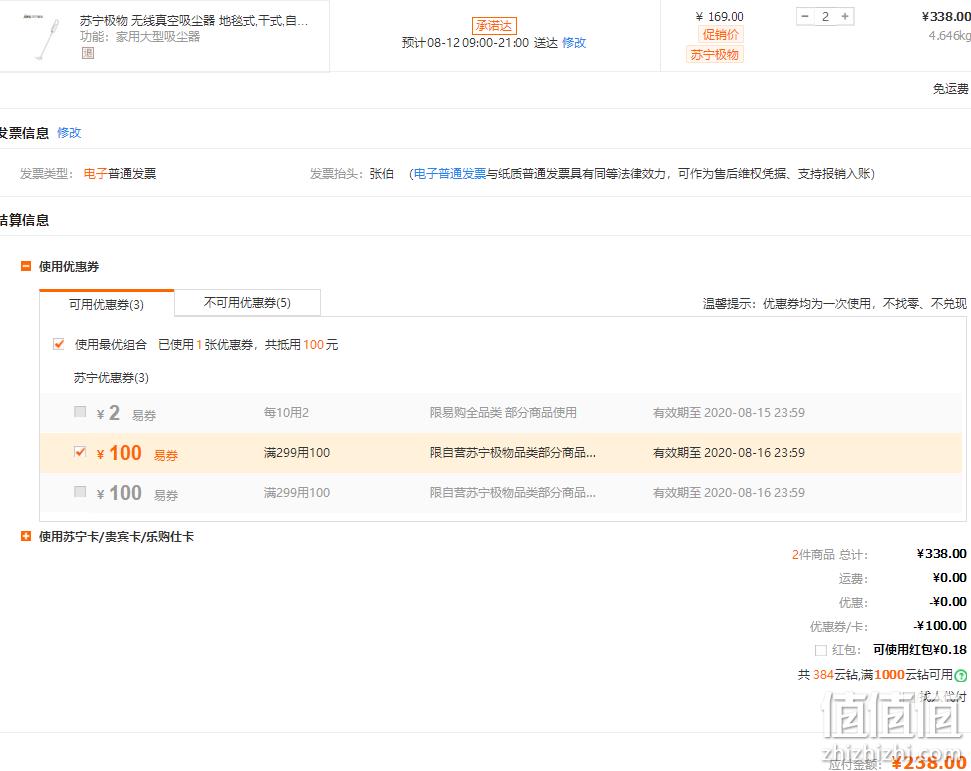The image size is (971, 771).
Task: Click the 优惠券/卡 amount -¥100.00
Action: click(x=940, y=625)
